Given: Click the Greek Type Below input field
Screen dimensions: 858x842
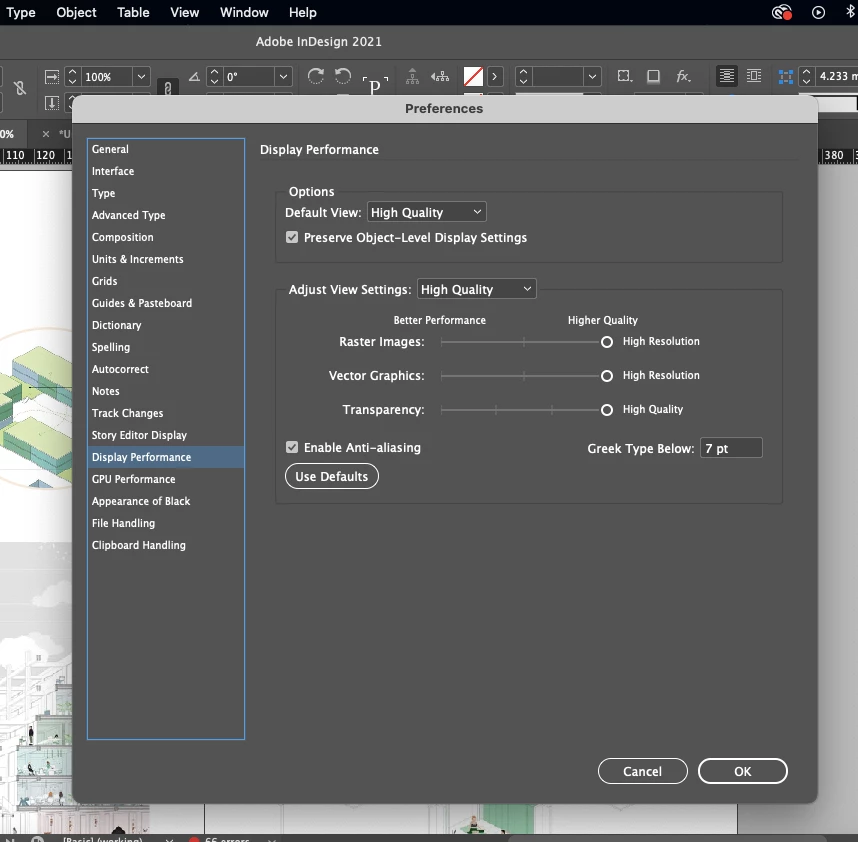Looking at the screenshot, I should (x=731, y=448).
